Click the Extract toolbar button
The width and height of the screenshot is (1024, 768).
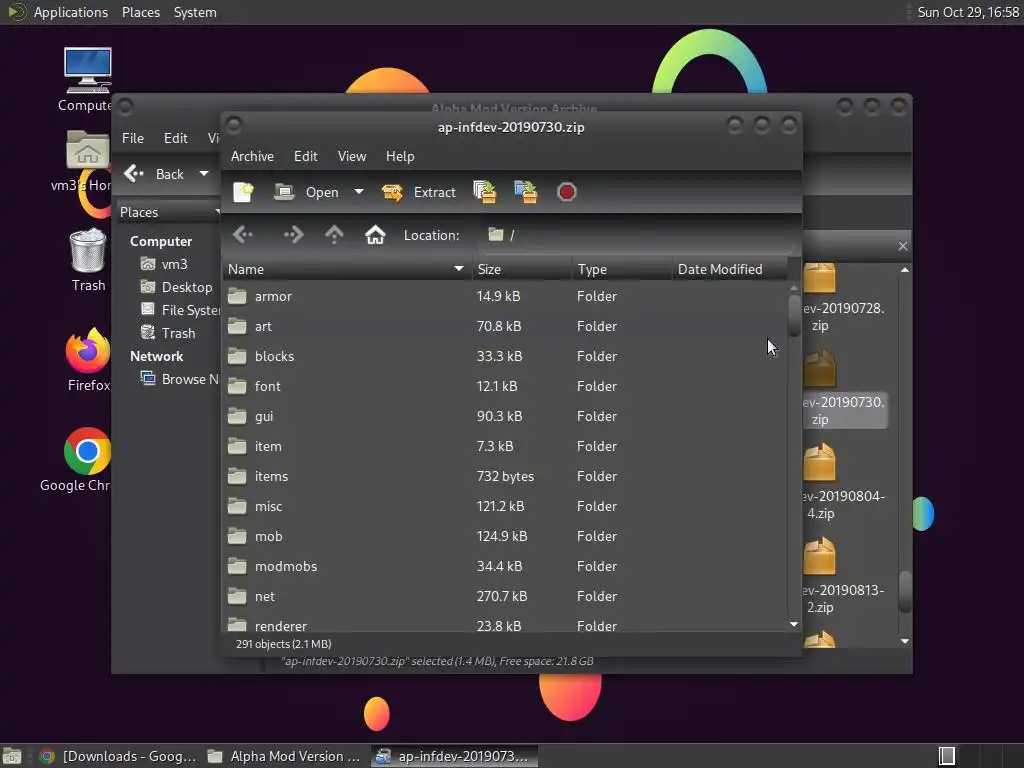click(x=419, y=192)
